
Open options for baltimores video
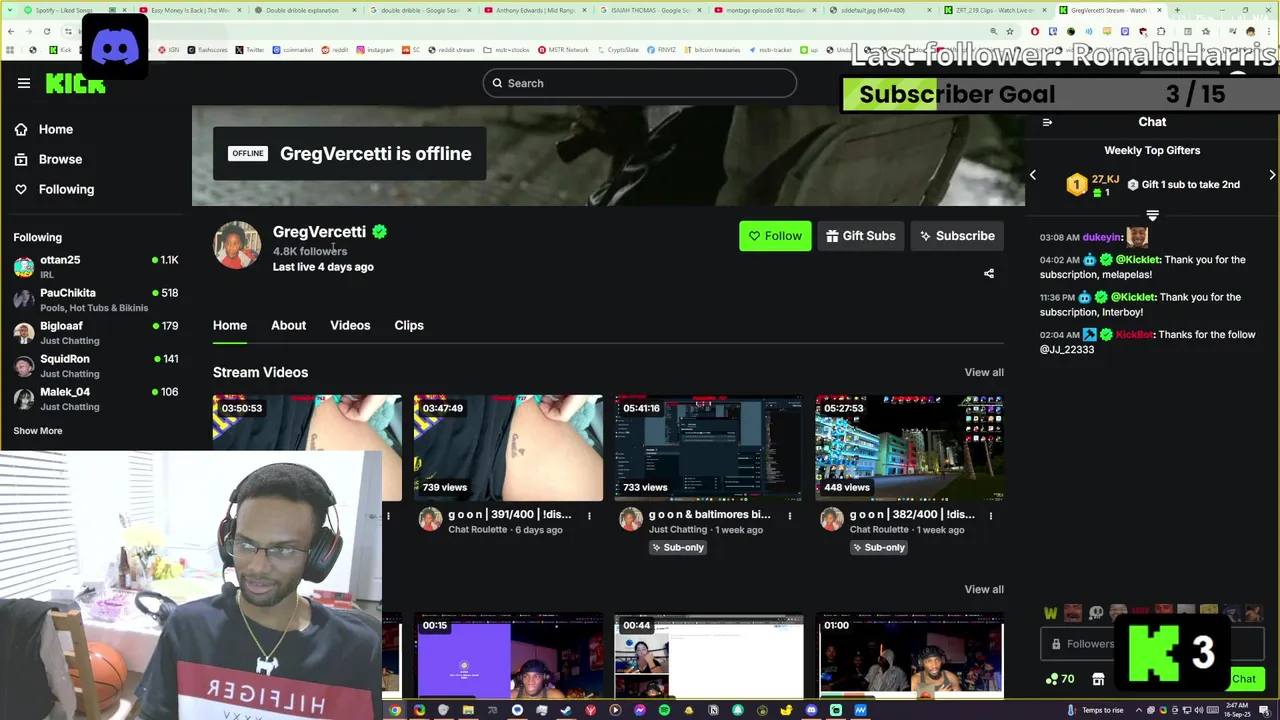coord(790,516)
